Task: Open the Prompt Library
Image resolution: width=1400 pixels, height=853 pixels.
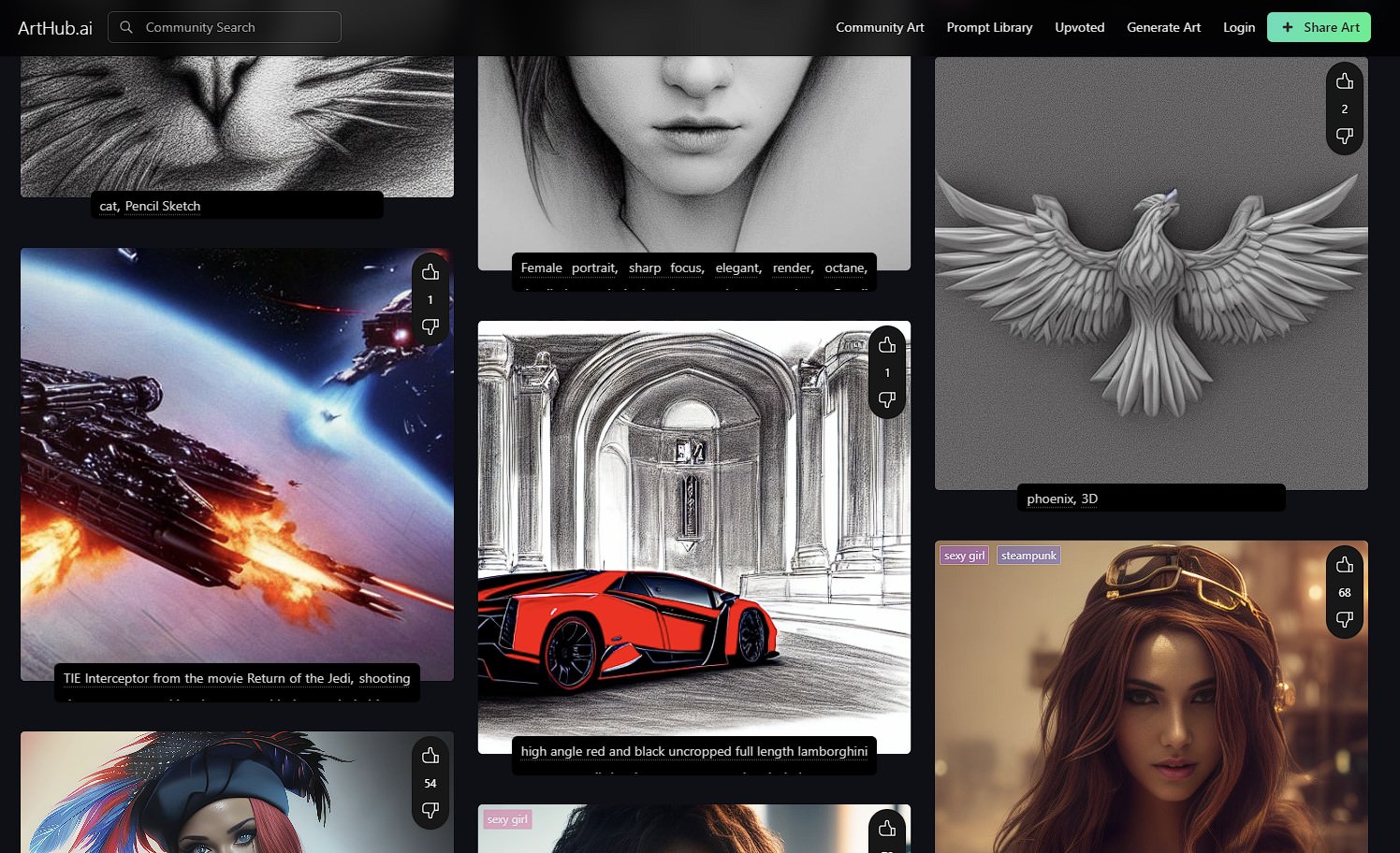Action: (989, 27)
